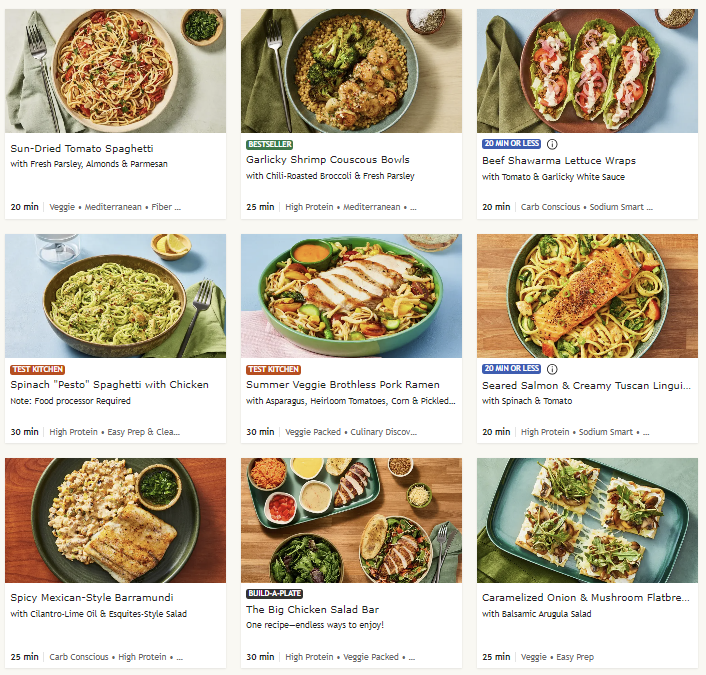Click Spicy Mexican-Style Barramundi title
The width and height of the screenshot is (706, 675).
pyautogui.click(x=92, y=598)
